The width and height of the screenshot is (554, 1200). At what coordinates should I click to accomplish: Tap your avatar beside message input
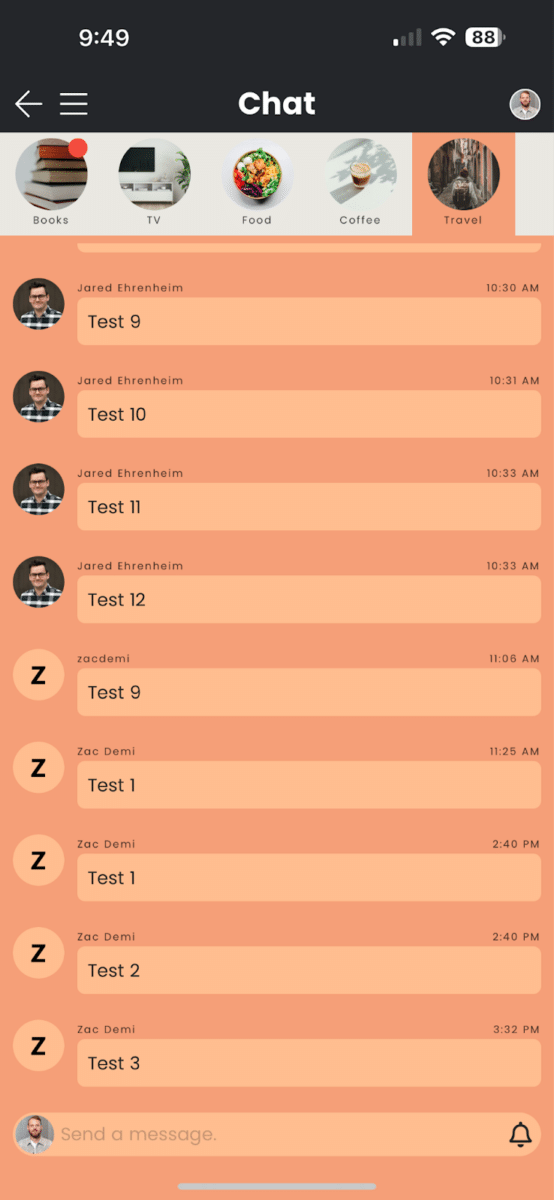tap(35, 1134)
